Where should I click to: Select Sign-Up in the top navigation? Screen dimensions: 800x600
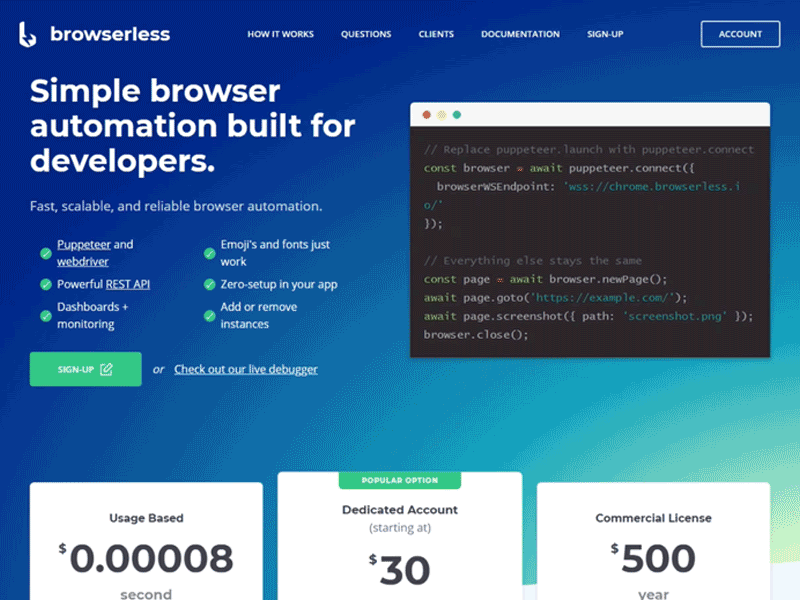pyautogui.click(x=605, y=34)
